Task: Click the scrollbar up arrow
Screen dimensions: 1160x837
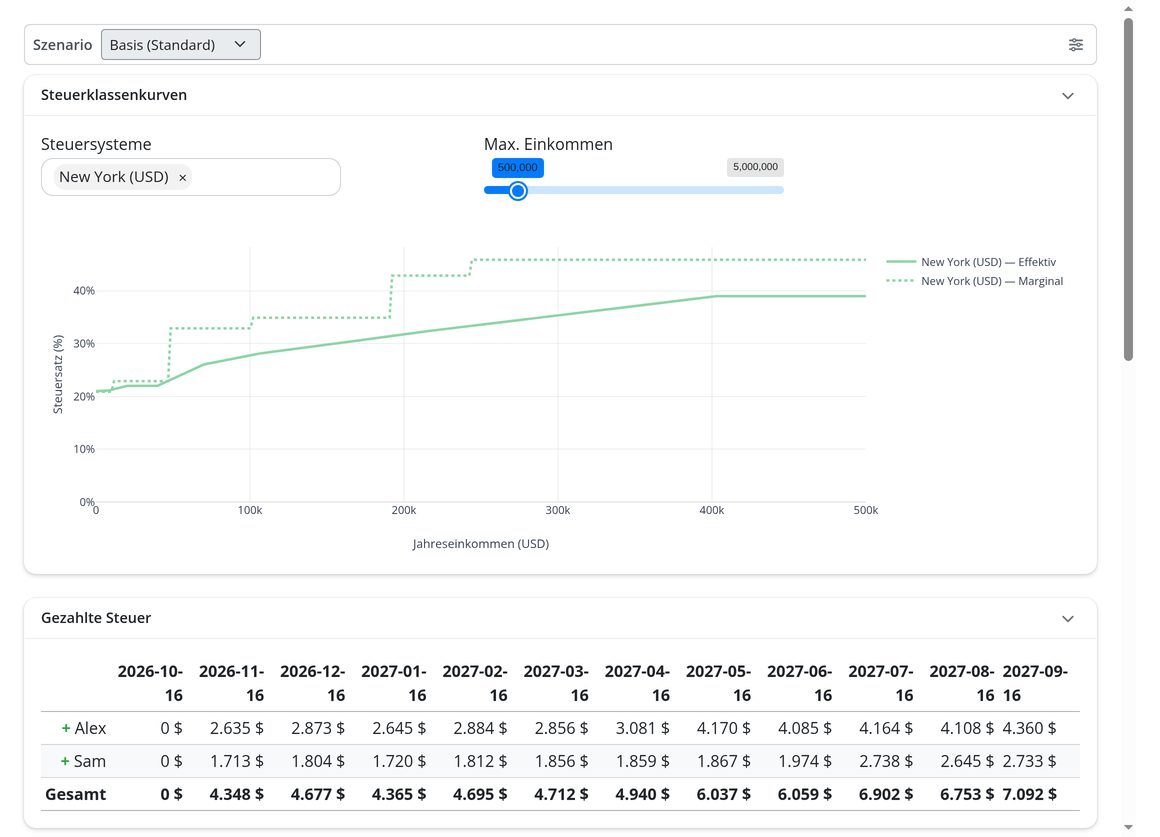Action: pyautogui.click(x=1128, y=9)
